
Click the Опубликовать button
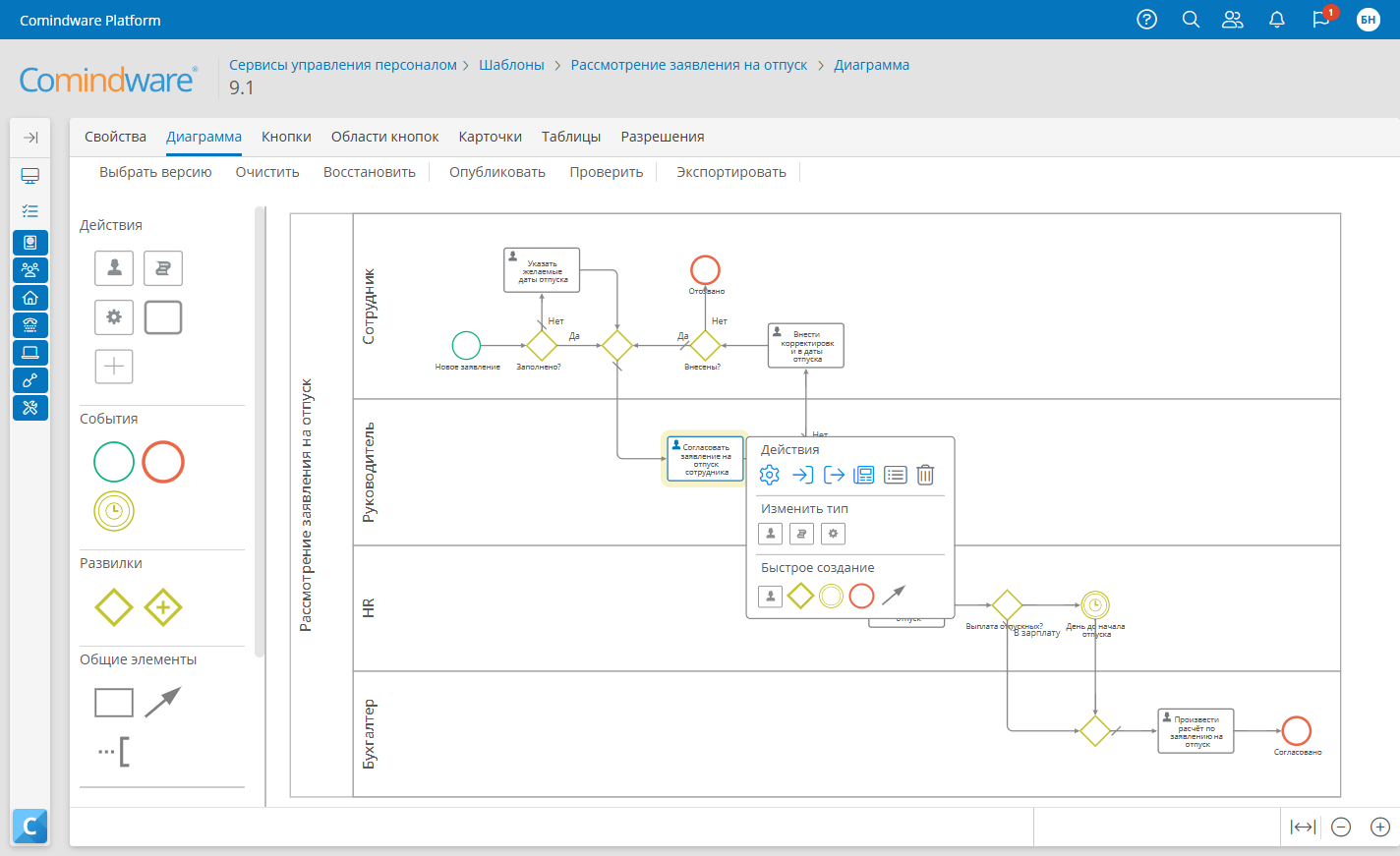click(x=497, y=172)
